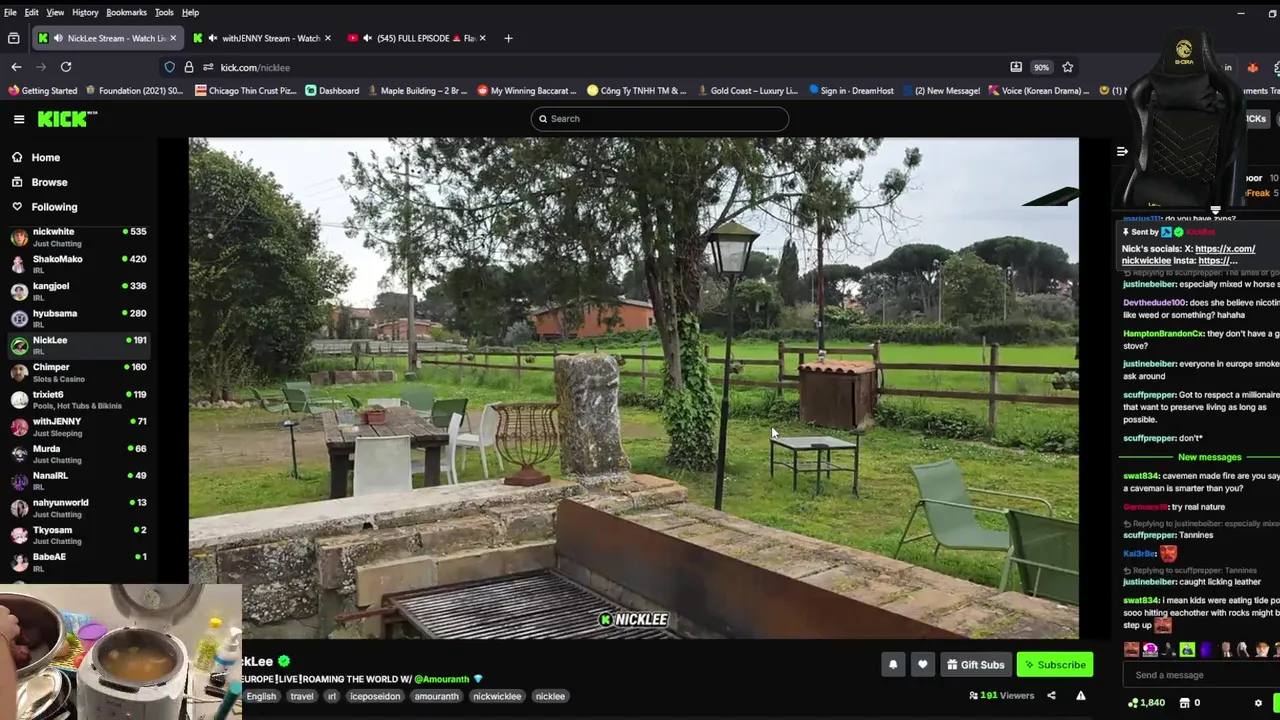
Task: Unmute the withJENNY Stream tab
Action: 213,38
